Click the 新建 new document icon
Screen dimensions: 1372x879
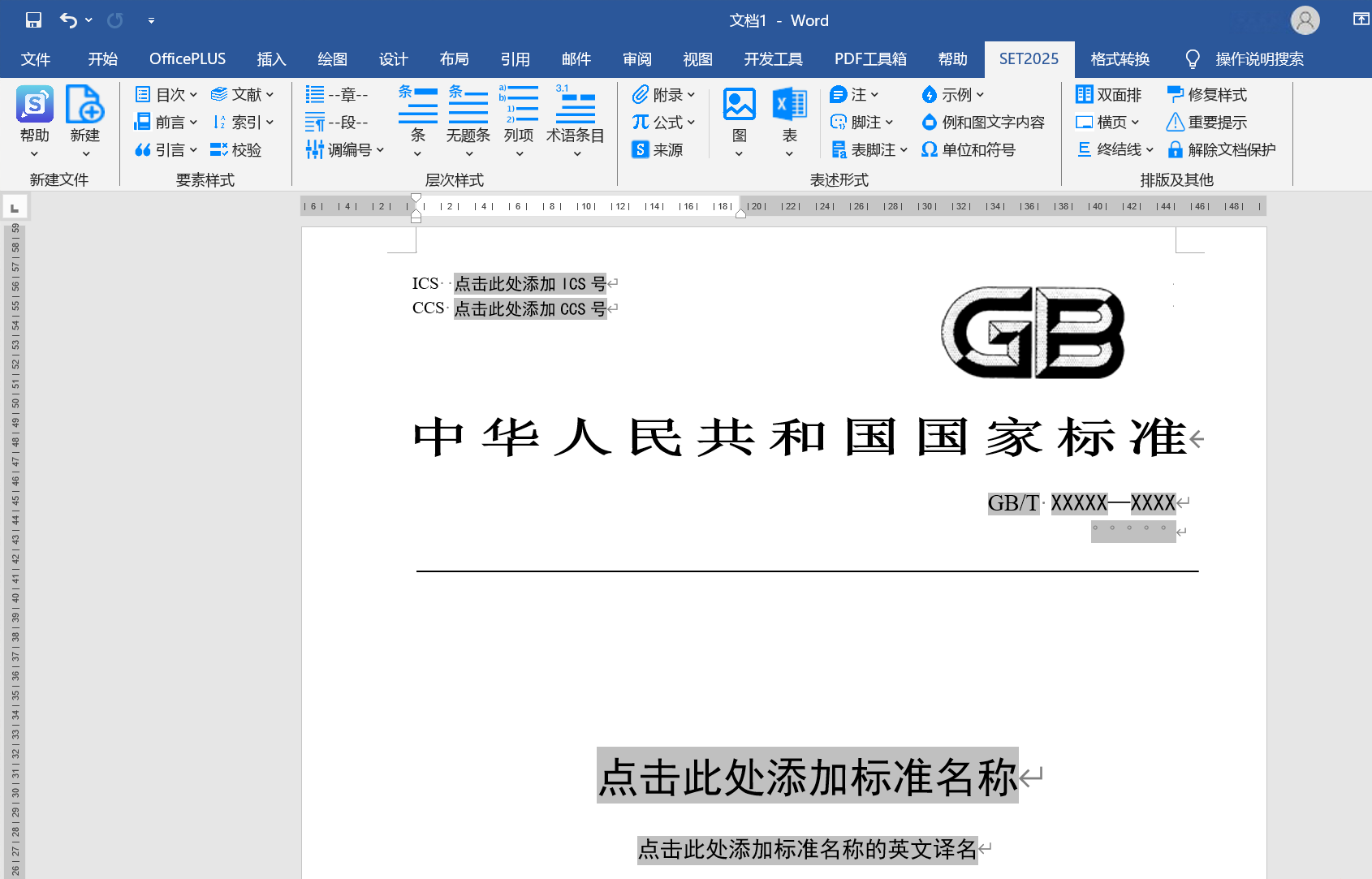point(84,105)
